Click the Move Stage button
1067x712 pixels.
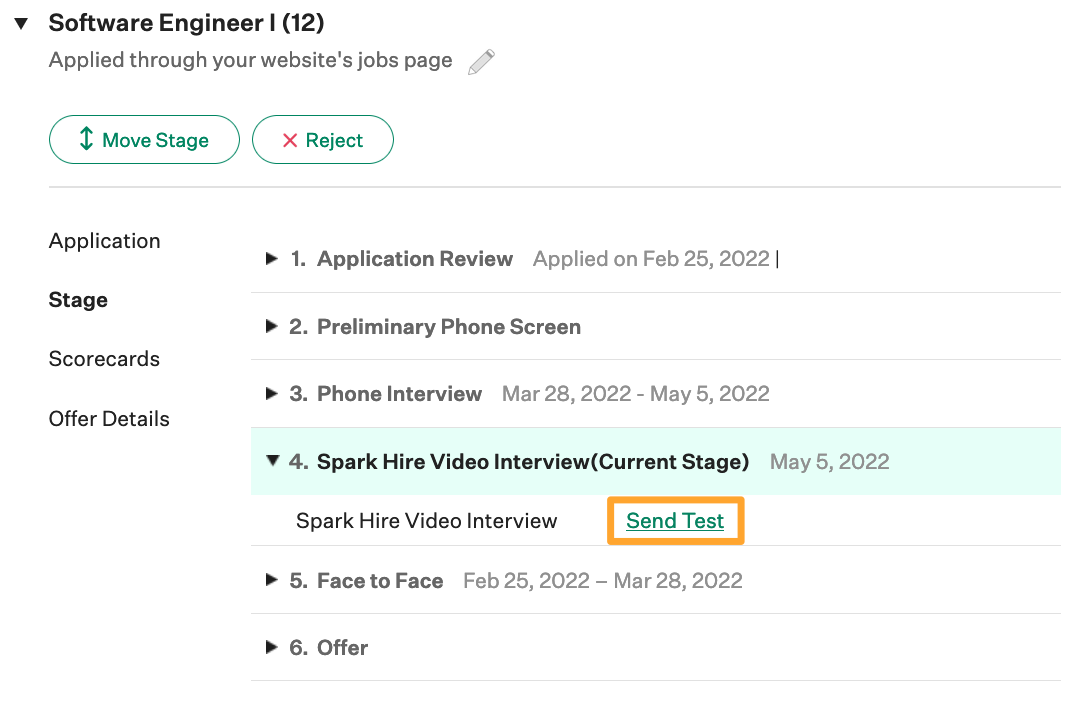coord(144,139)
